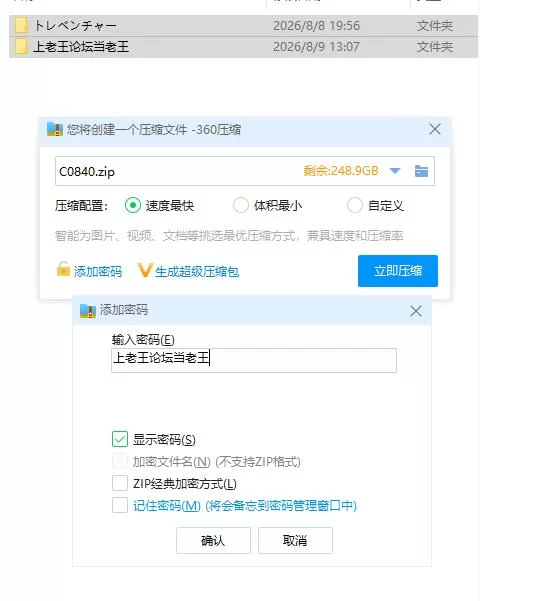Click the lock icon next to 添加密码

[x=63, y=269]
